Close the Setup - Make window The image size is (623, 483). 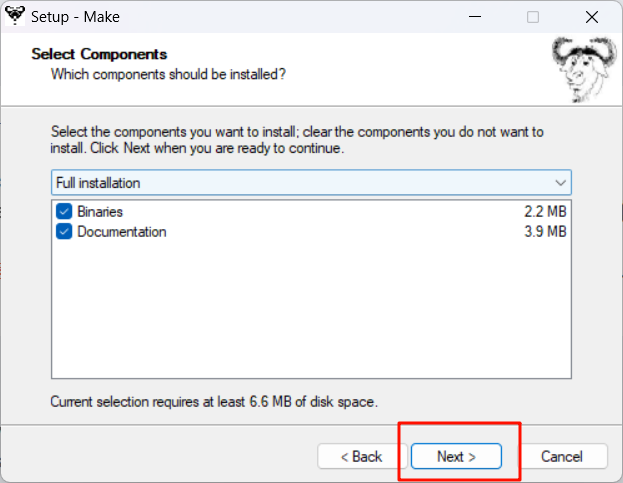[592, 17]
